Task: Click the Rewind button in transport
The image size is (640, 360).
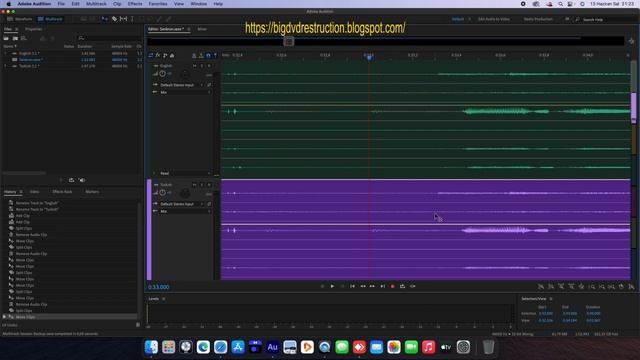Action: tap(362, 287)
